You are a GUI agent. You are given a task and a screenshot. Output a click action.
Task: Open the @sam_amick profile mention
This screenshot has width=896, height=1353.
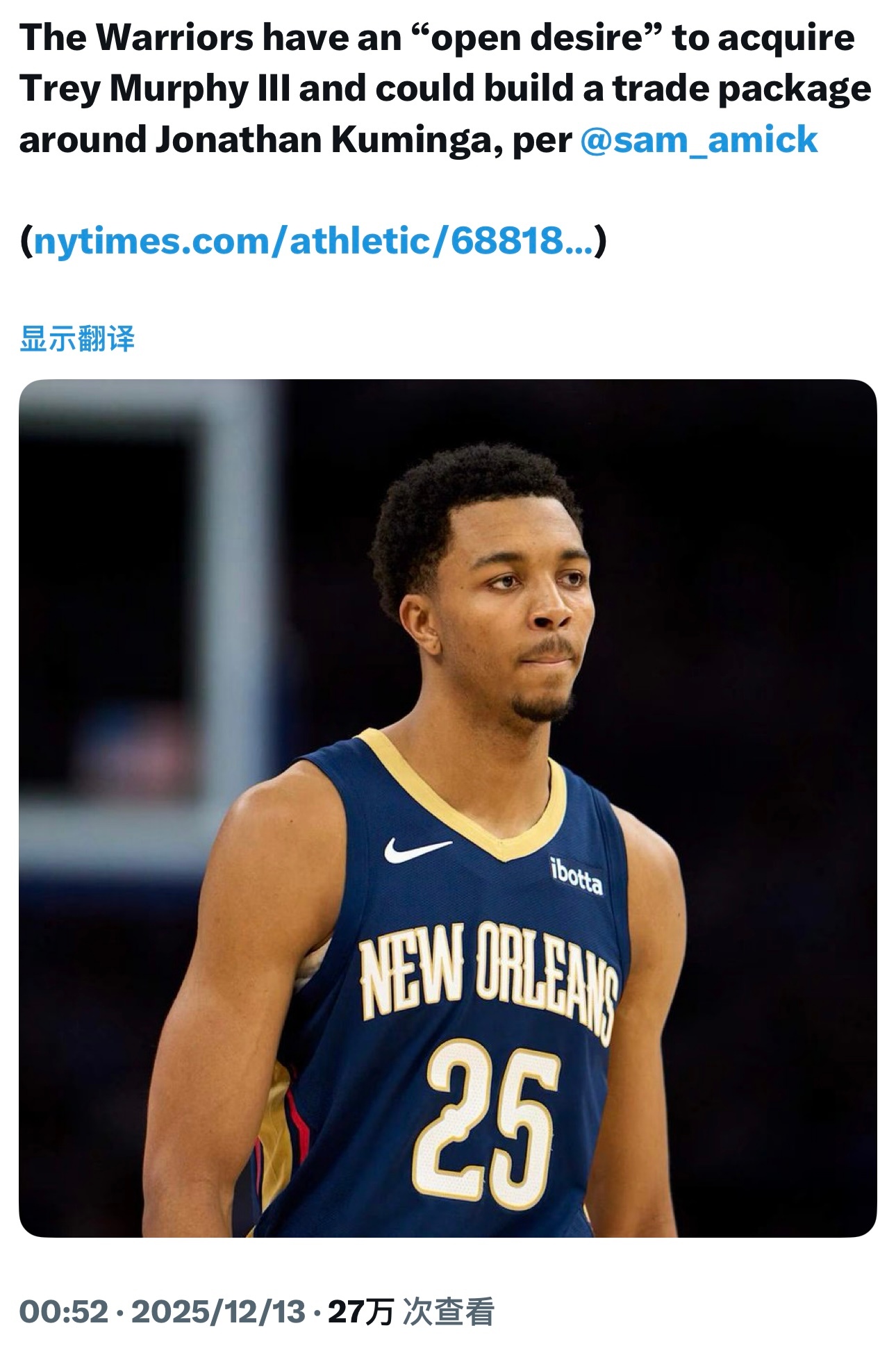tap(698, 140)
